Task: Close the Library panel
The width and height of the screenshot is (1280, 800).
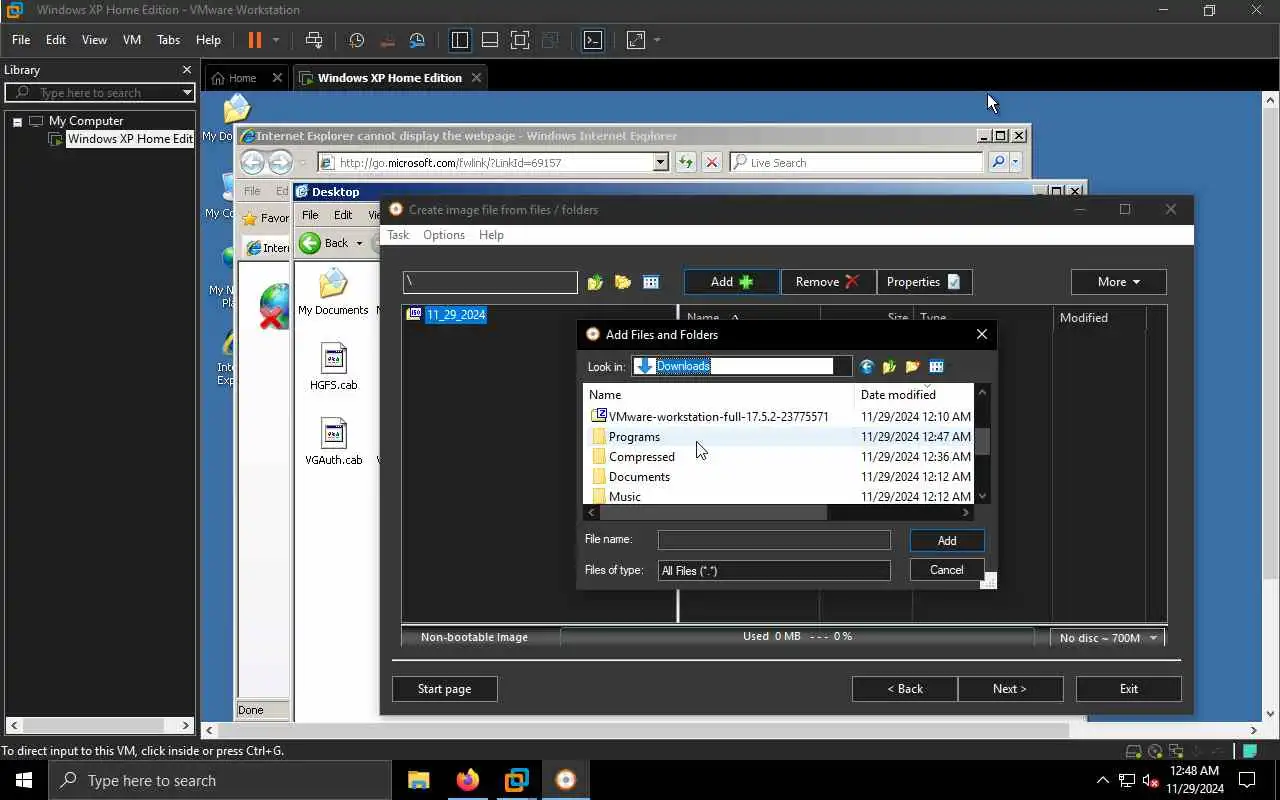Action: point(186,70)
